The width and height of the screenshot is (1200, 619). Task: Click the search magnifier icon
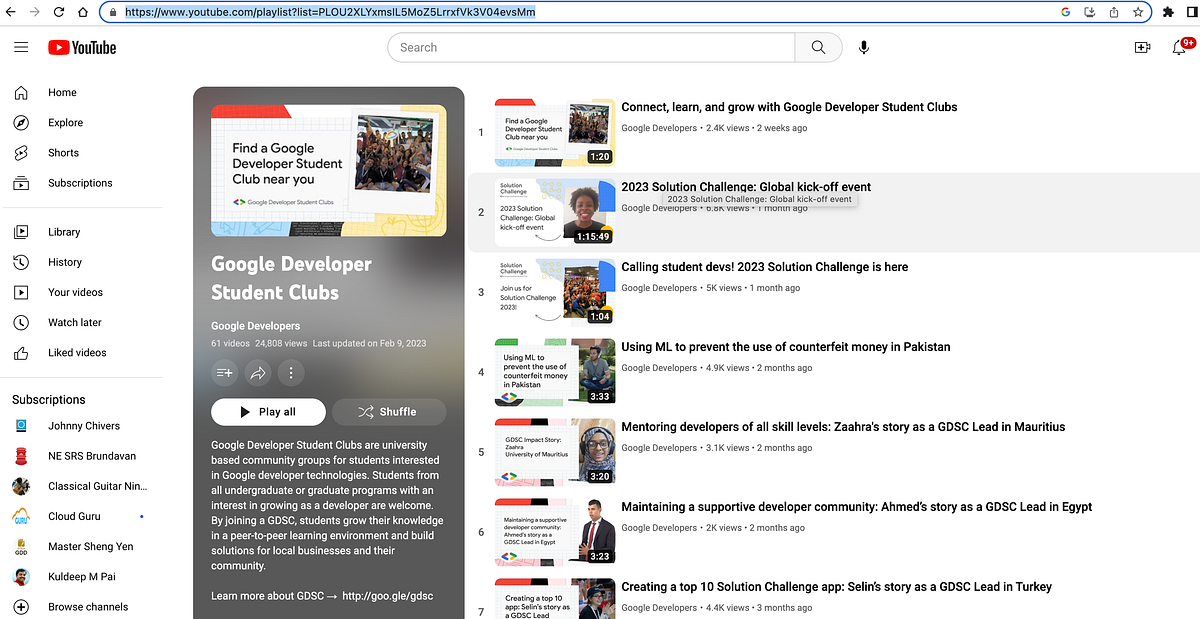[818, 46]
